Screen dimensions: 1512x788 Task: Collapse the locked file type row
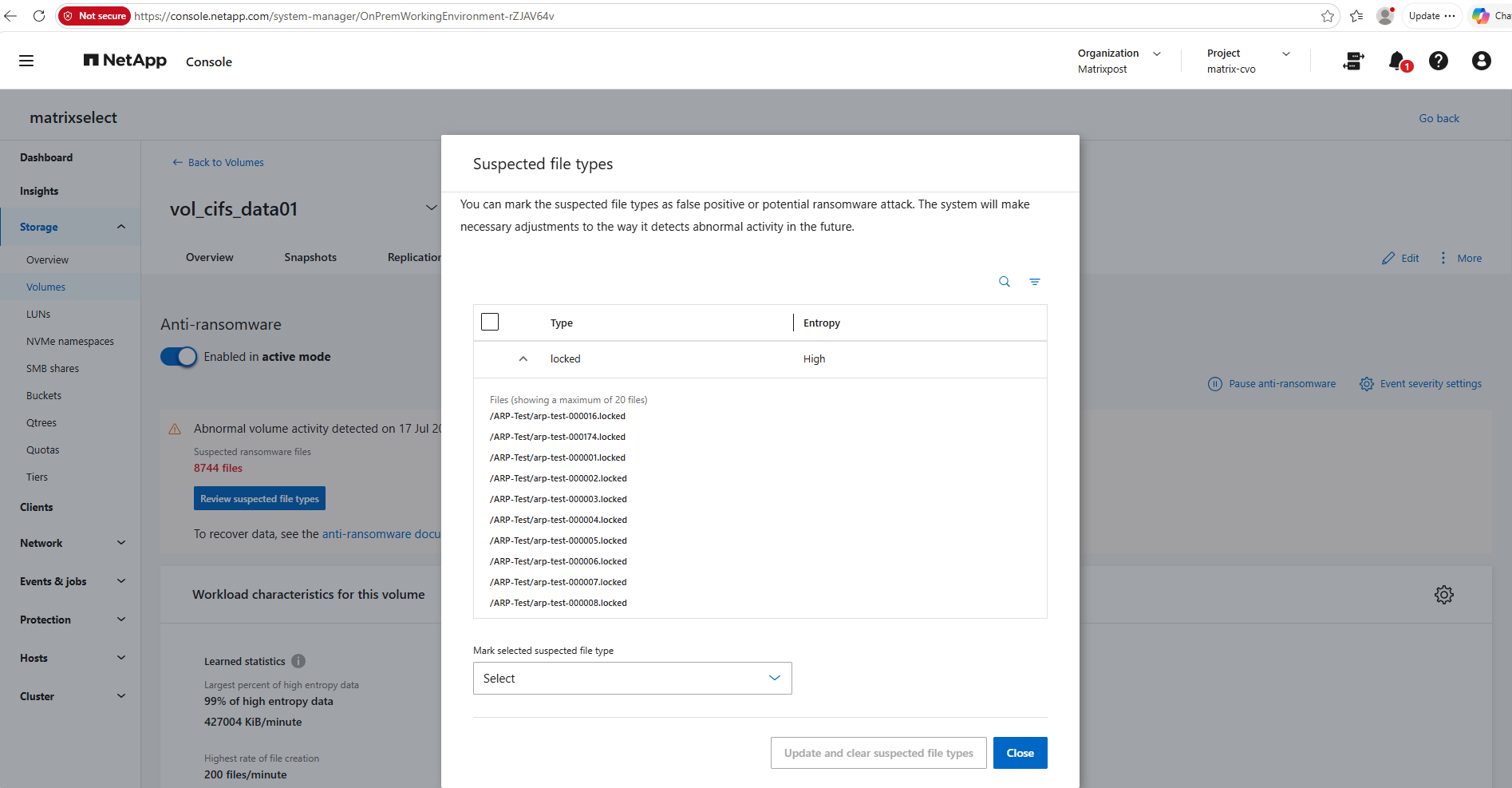tap(523, 359)
